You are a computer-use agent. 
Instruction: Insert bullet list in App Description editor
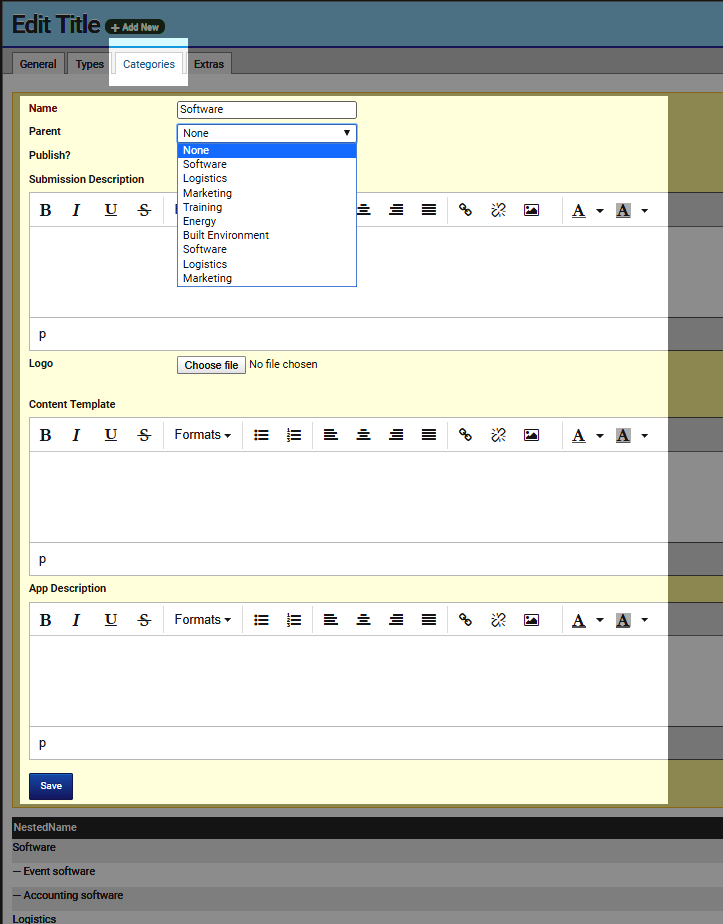click(x=261, y=620)
